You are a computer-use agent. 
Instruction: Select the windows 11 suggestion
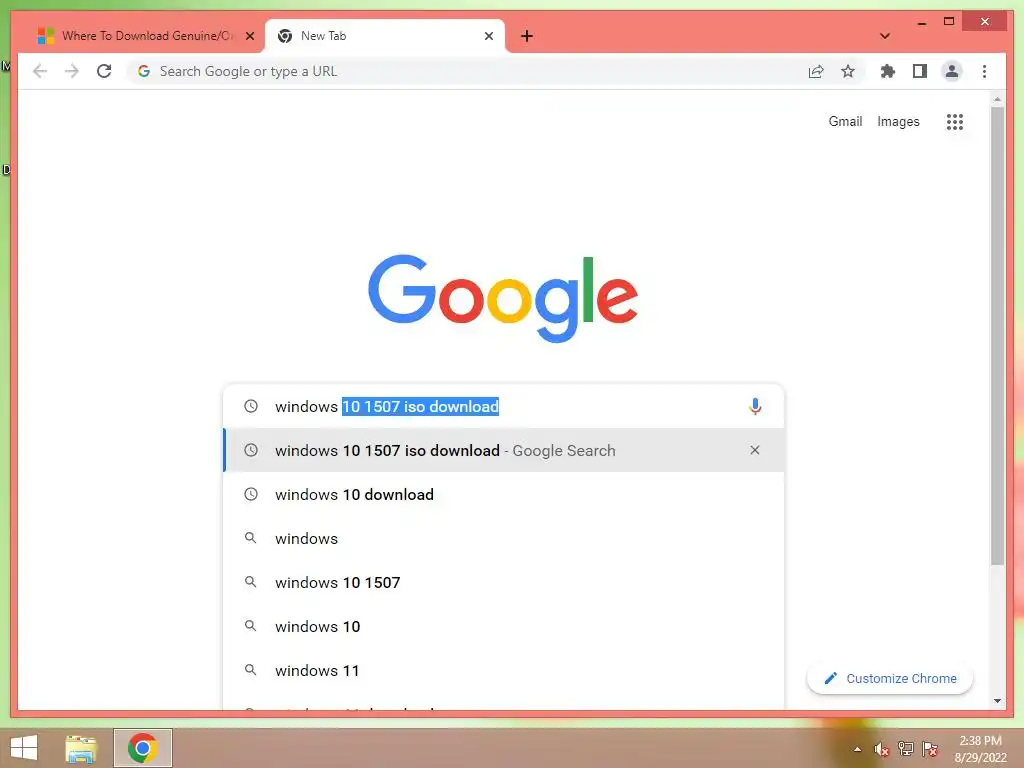coord(503,670)
